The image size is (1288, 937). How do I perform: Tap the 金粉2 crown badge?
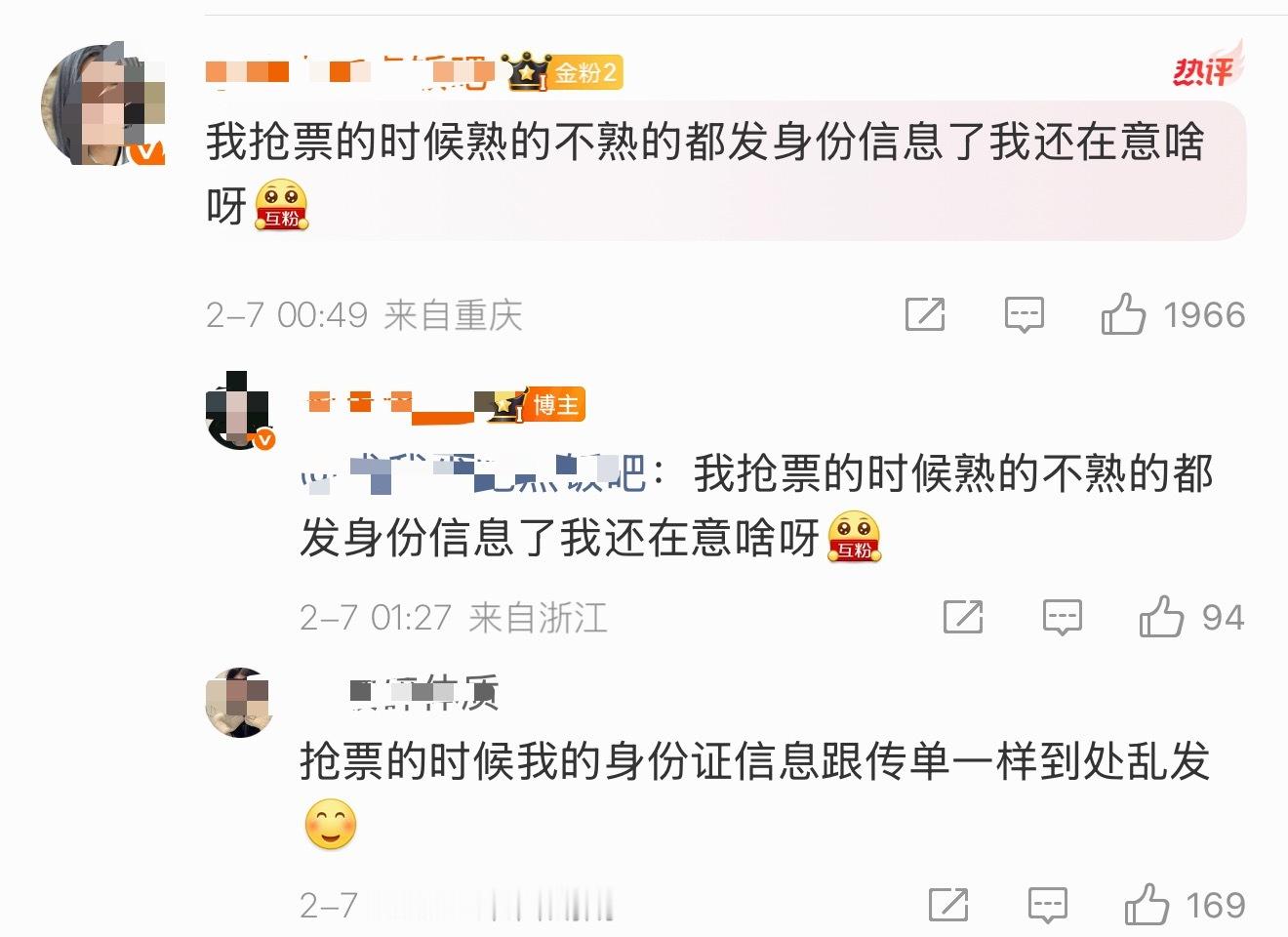pyautogui.click(x=565, y=72)
